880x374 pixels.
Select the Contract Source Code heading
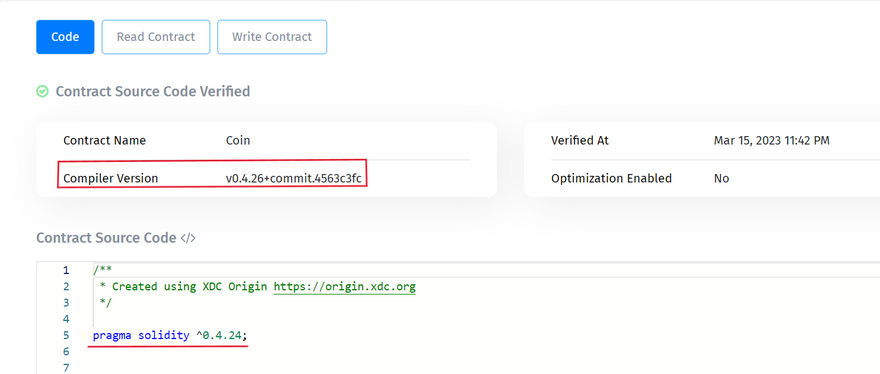point(106,238)
